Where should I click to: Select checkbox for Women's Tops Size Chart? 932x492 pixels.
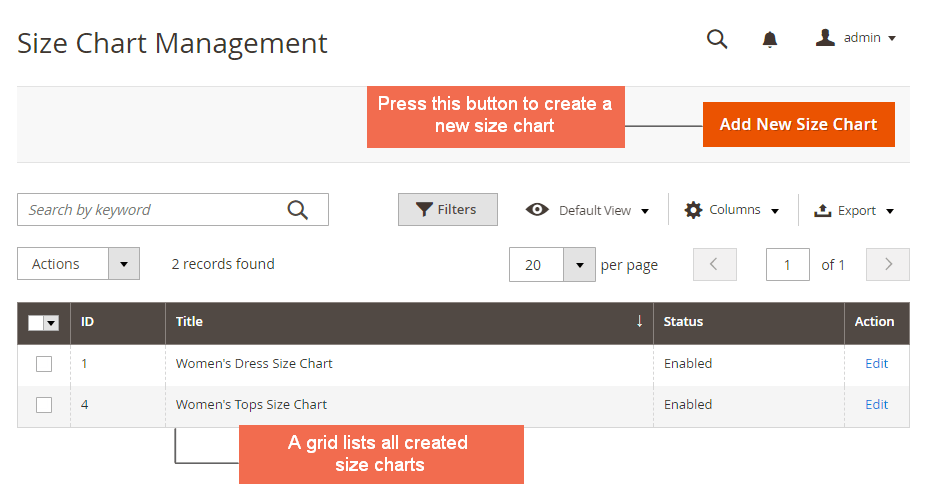(44, 405)
